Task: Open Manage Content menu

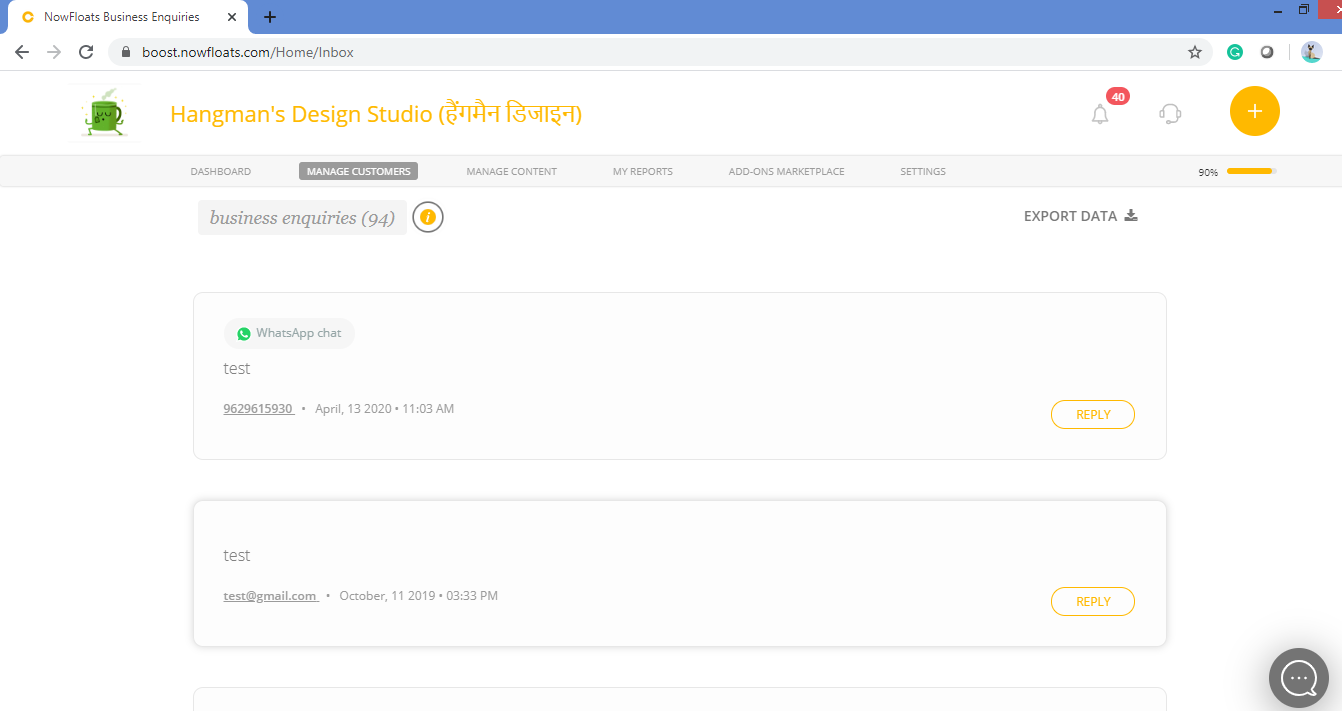Action: [511, 171]
